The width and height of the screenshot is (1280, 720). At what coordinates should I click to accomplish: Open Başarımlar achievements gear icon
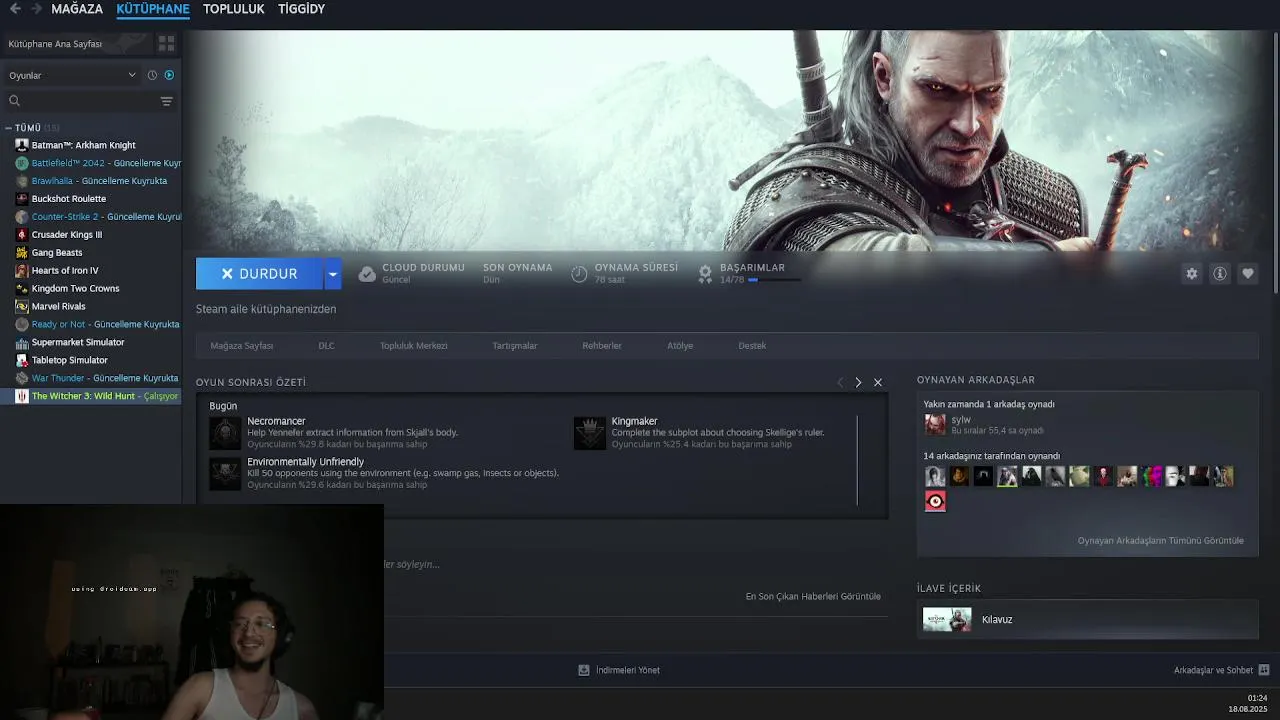(x=705, y=272)
